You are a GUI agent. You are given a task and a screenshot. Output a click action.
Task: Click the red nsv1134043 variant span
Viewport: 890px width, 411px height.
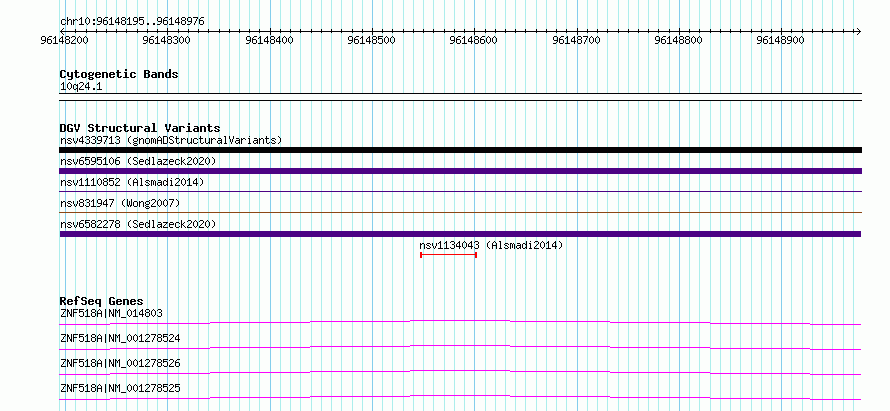coord(448,255)
